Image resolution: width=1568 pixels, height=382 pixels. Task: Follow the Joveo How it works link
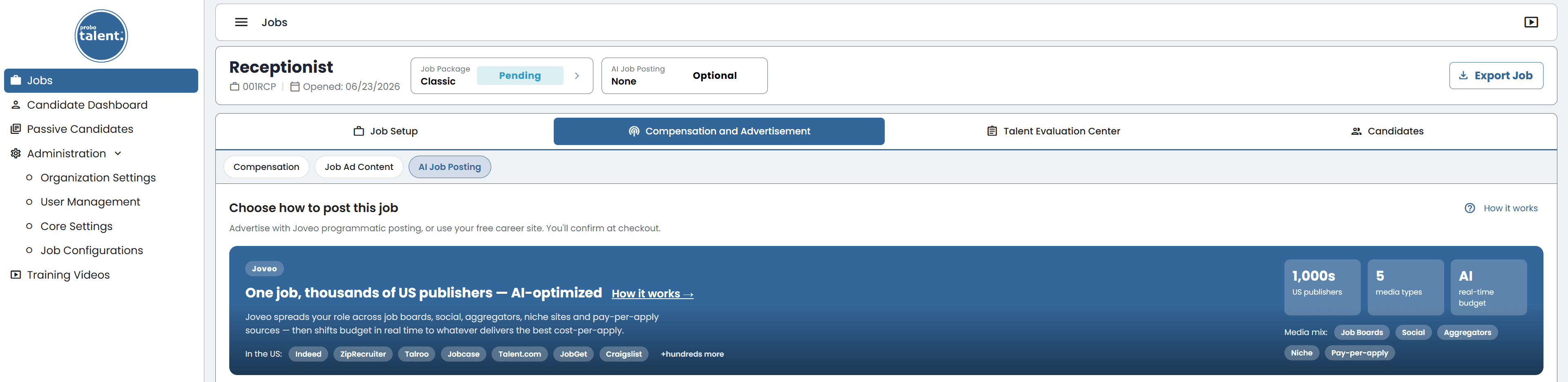click(x=652, y=294)
